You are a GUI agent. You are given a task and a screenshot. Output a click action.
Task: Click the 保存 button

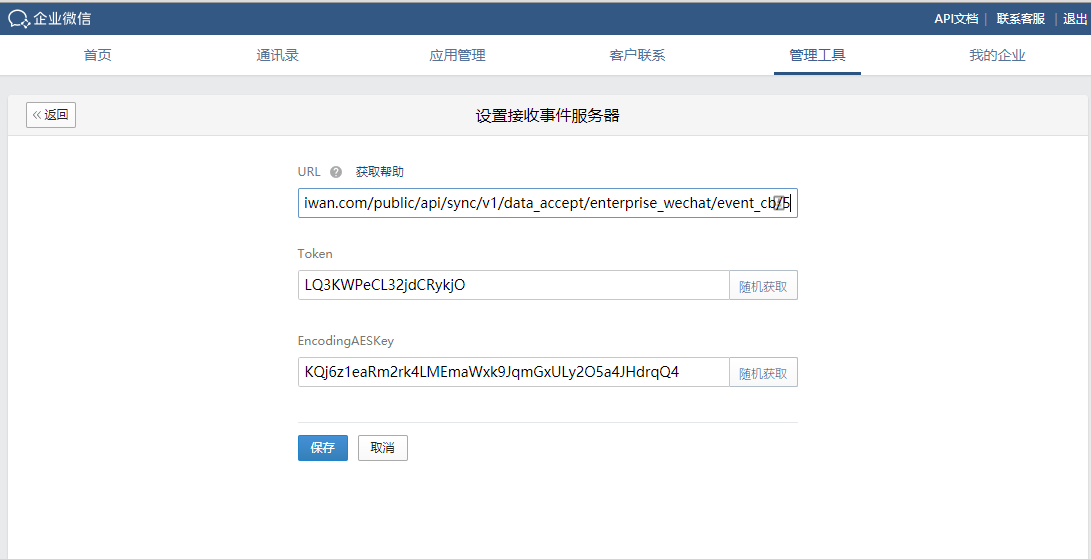tap(323, 448)
